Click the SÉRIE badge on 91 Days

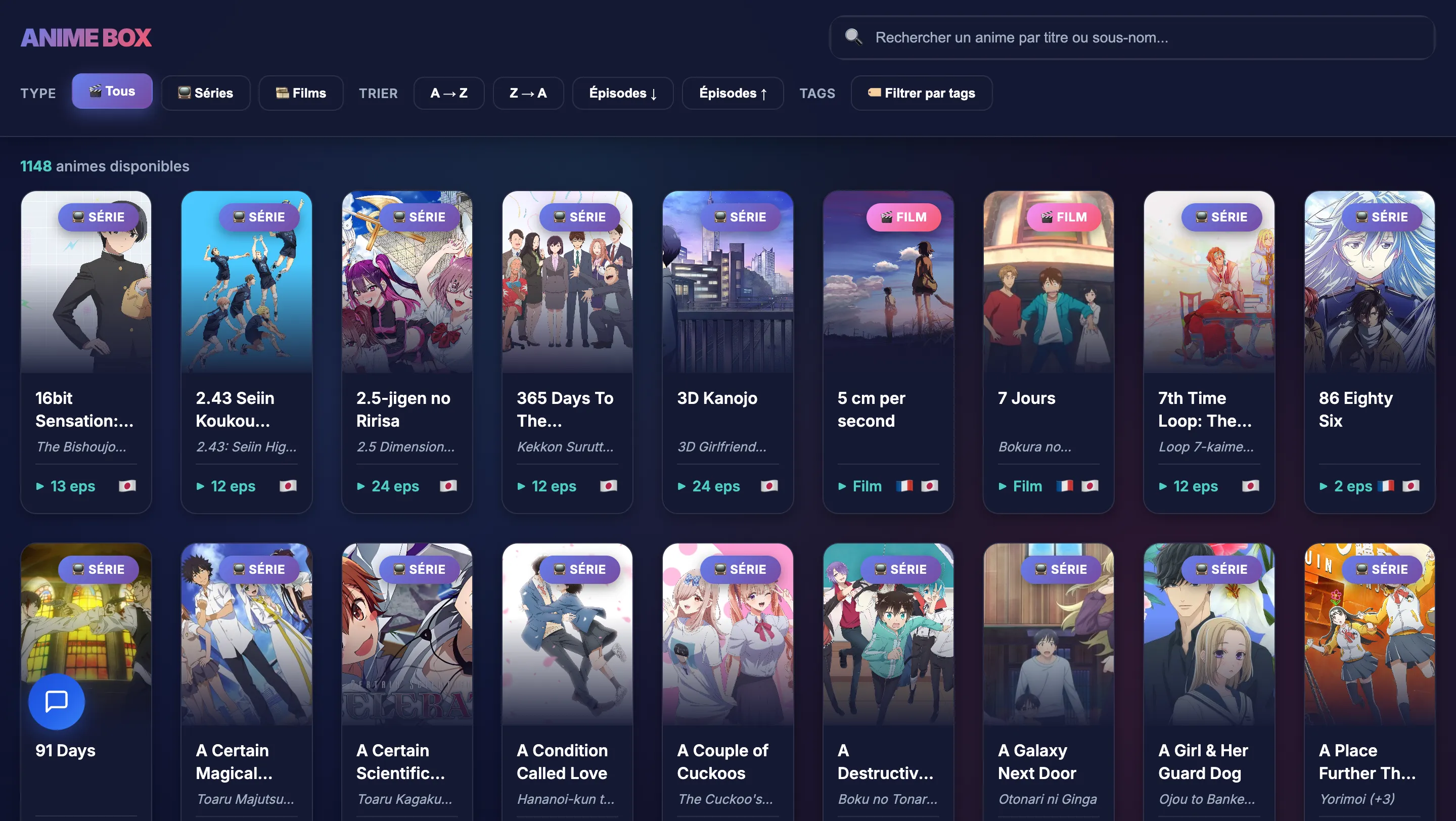[x=99, y=569]
